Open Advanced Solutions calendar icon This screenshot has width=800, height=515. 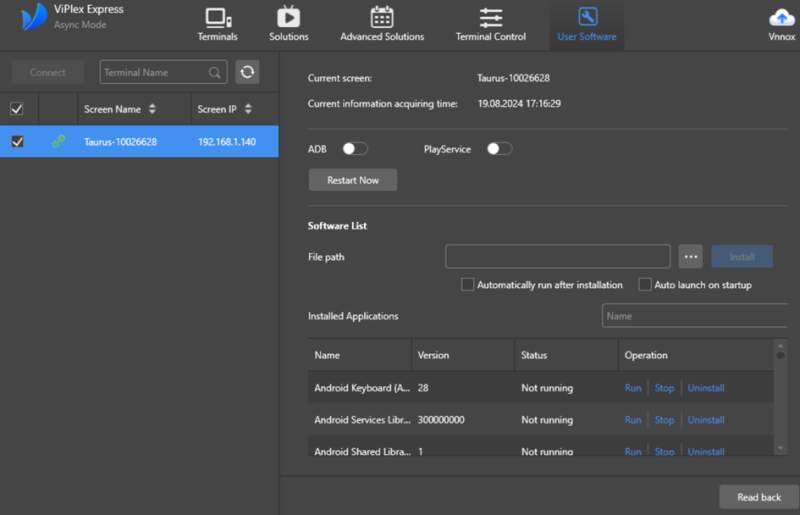point(381,18)
